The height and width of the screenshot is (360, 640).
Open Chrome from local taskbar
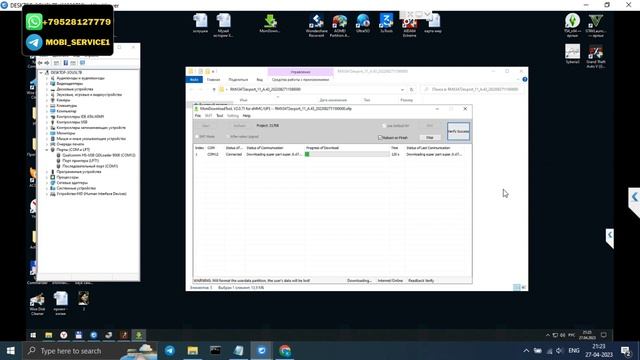pos(284,351)
